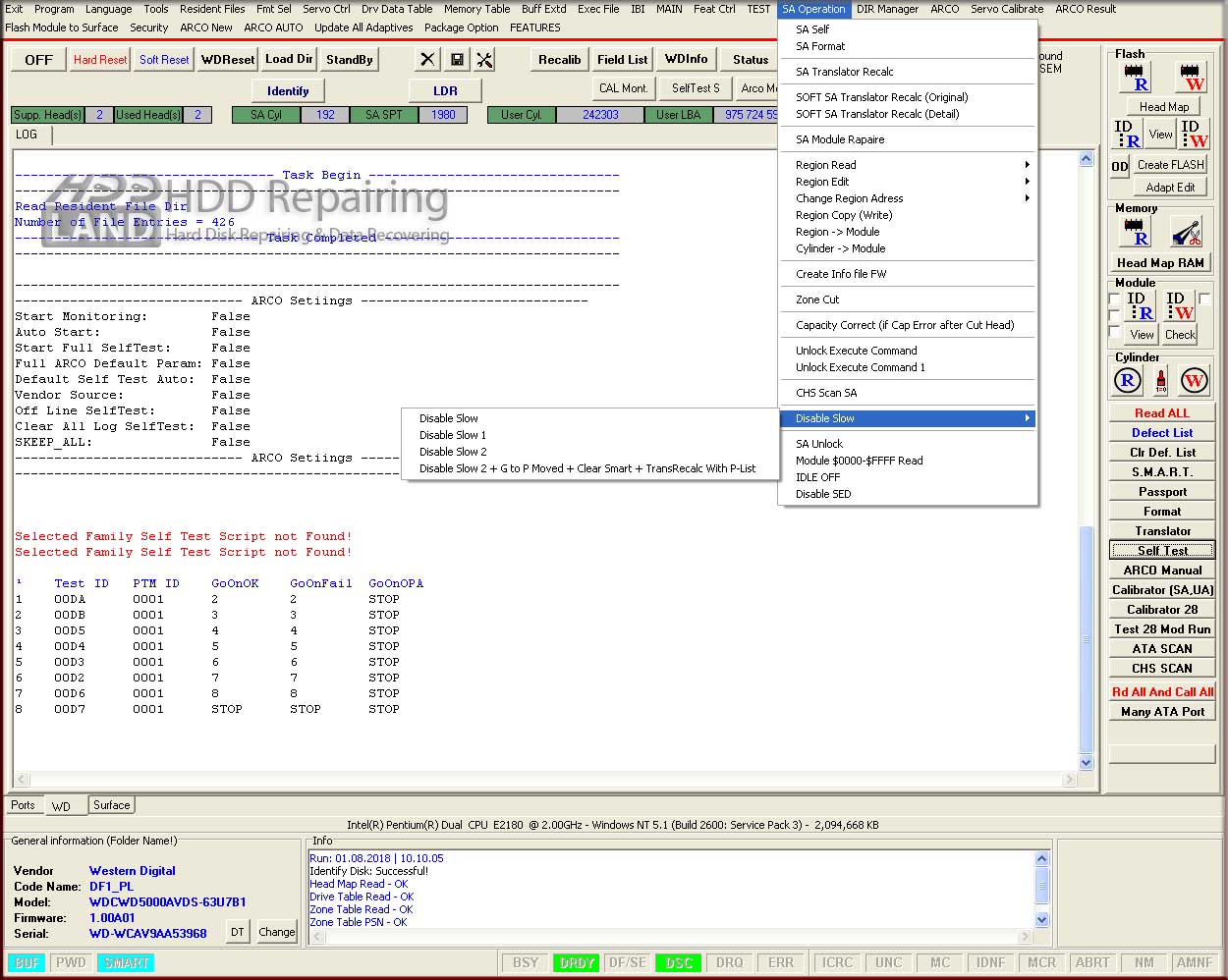Click the Cylinder 1=0 clear brush icon

click(x=1161, y=380)
